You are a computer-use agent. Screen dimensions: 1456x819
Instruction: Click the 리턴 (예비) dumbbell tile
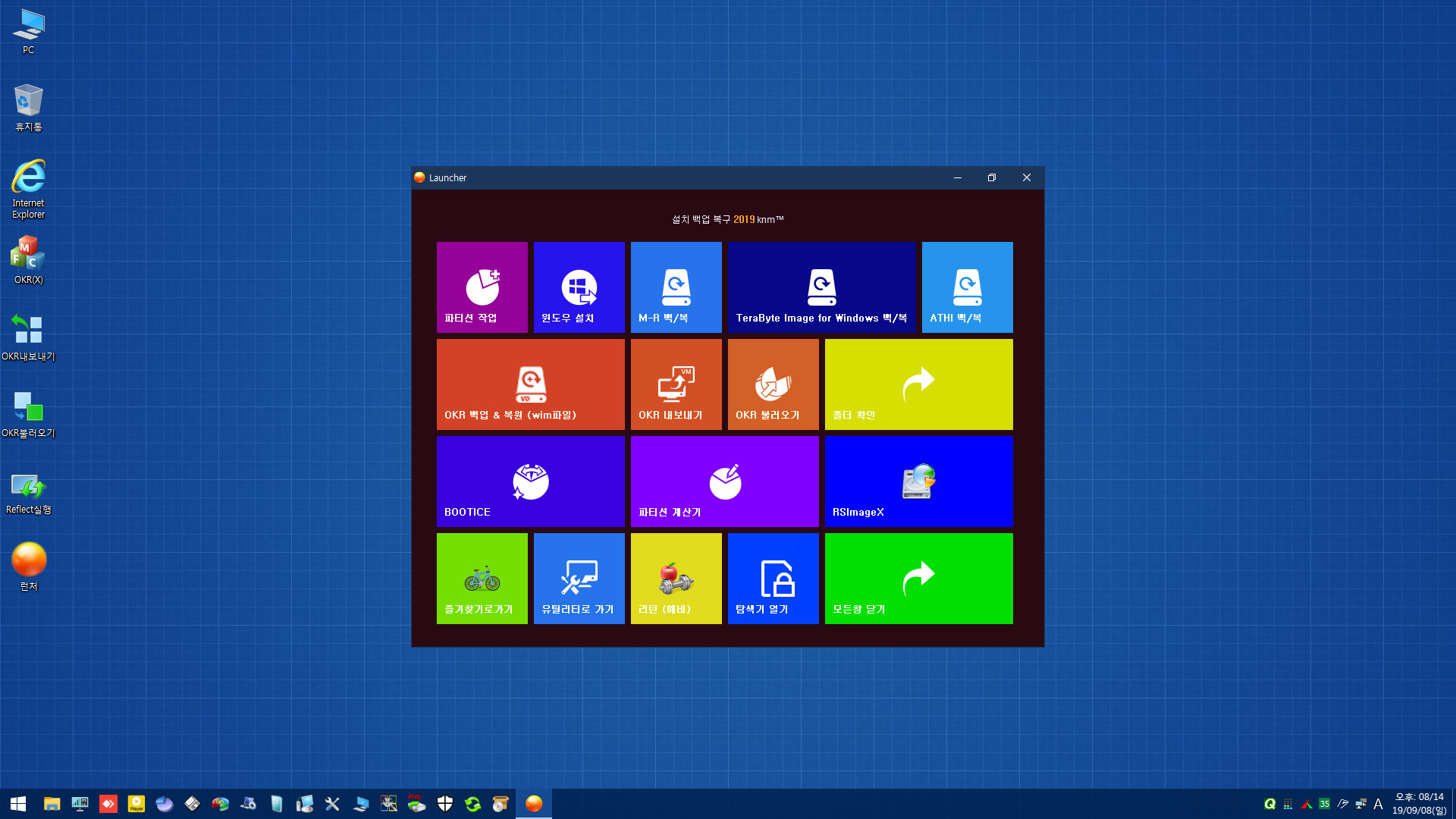(676, 579)
